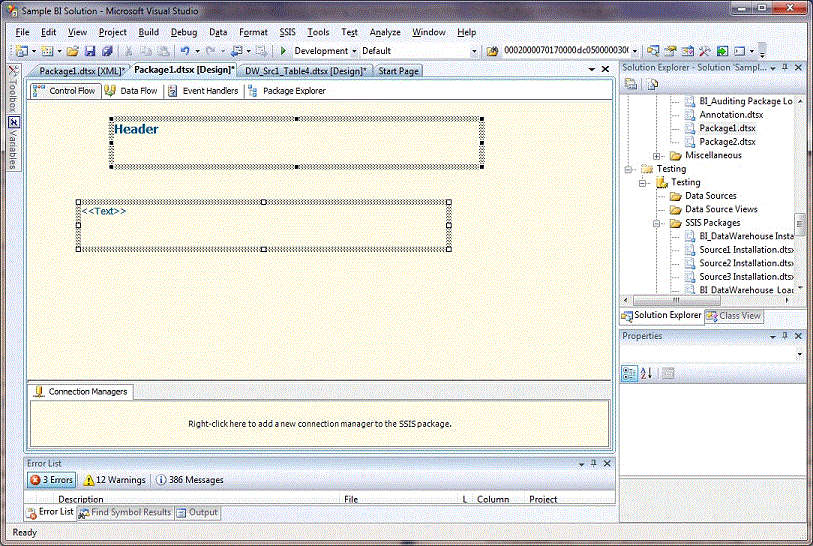Click the Save icon in the toolbar
Image resolution: width=813 pixels, height=546 pixels.
90,51
